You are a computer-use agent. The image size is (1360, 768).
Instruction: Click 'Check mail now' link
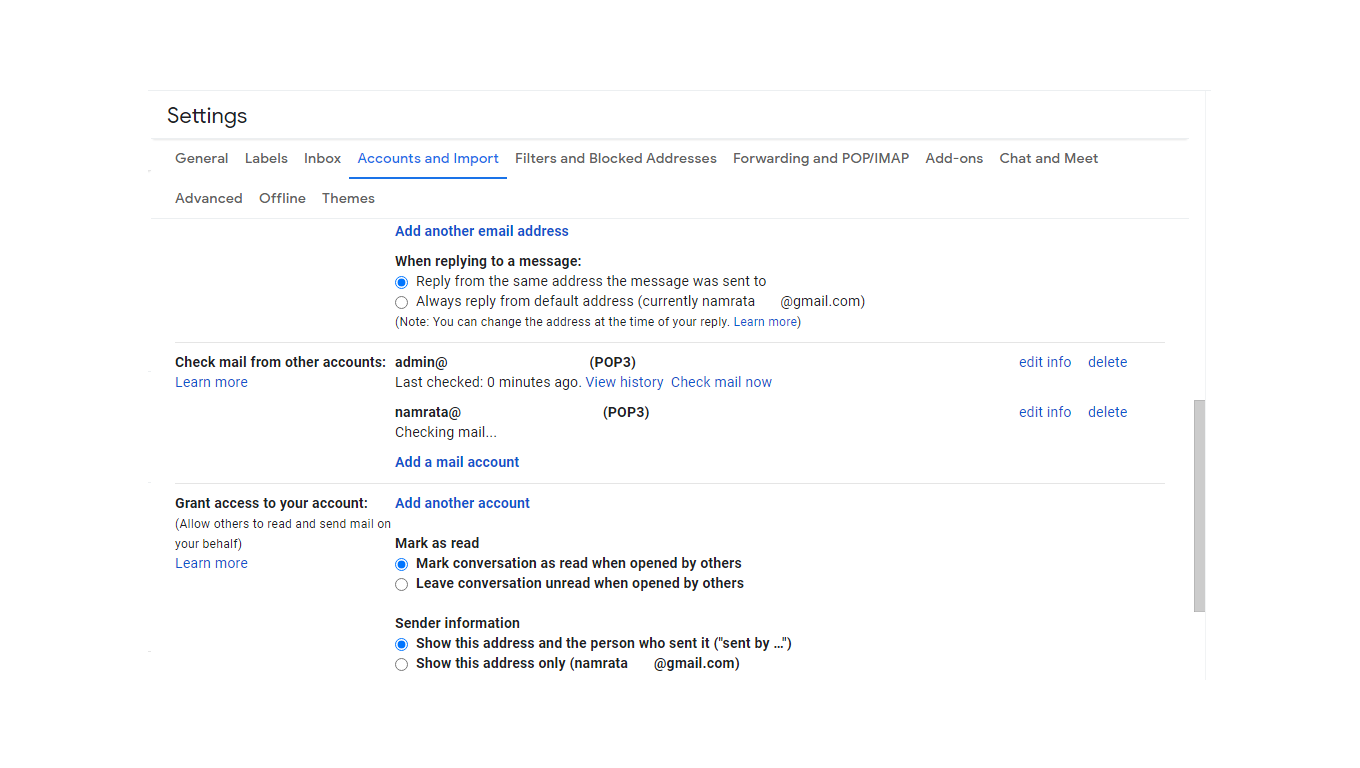pos(721,382)
